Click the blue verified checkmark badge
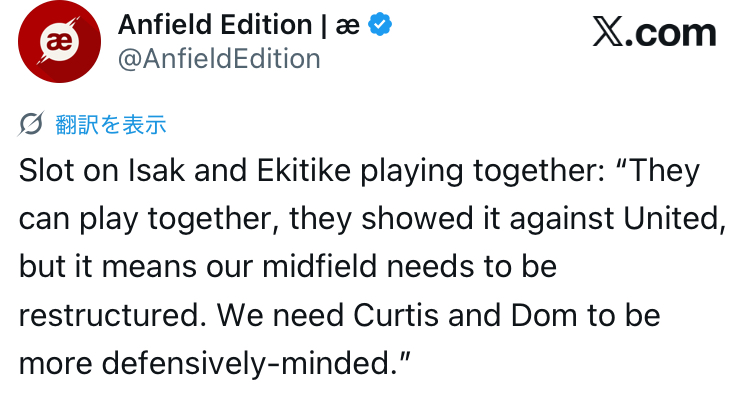750x406 pixels. pos(379,25)
